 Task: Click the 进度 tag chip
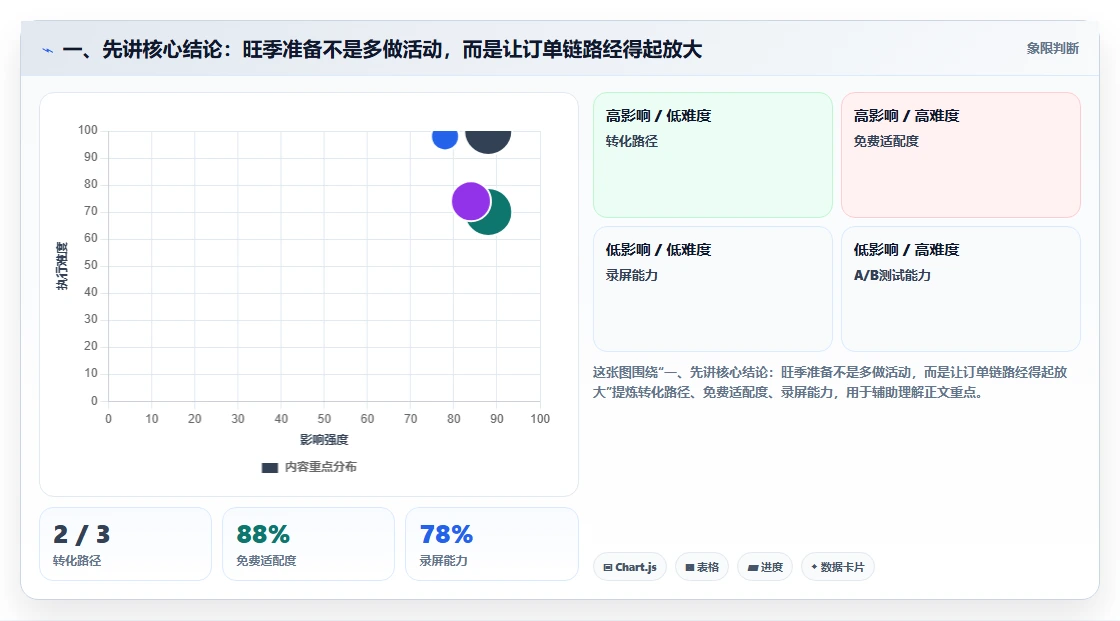[765, 567]
